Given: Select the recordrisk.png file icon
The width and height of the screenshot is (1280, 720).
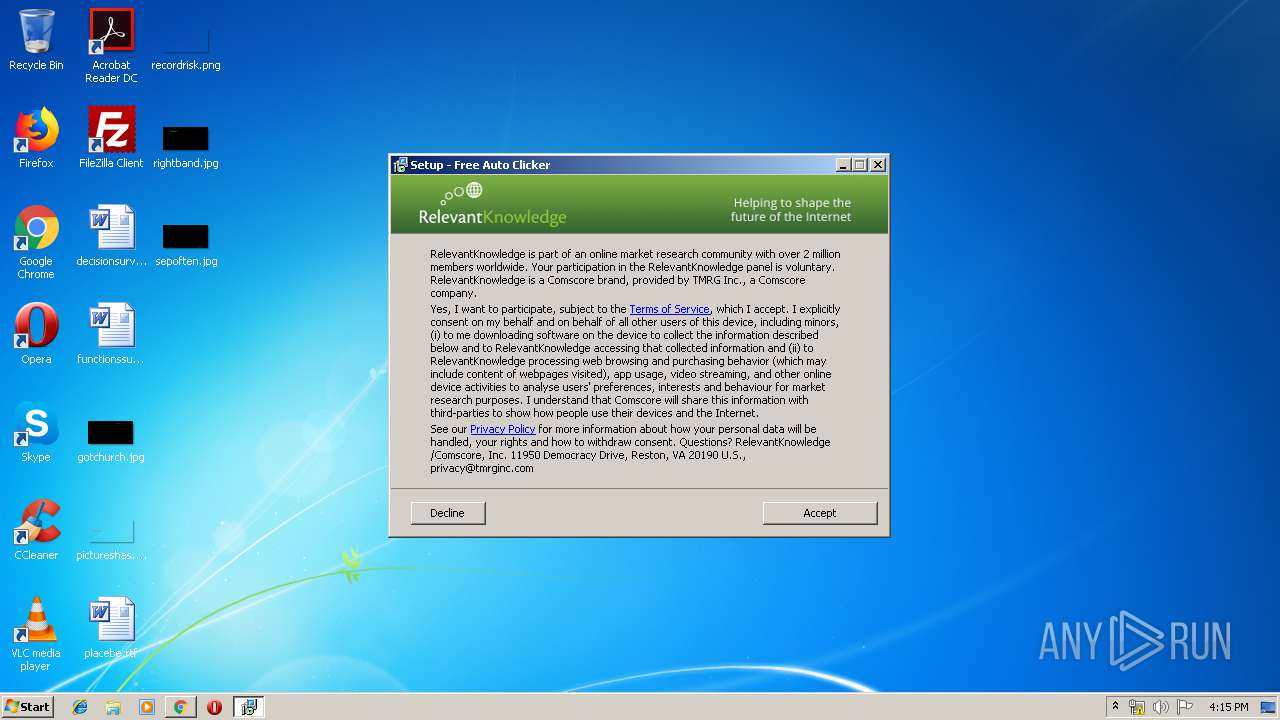Looking at the screenshot, I should point(186,46).
